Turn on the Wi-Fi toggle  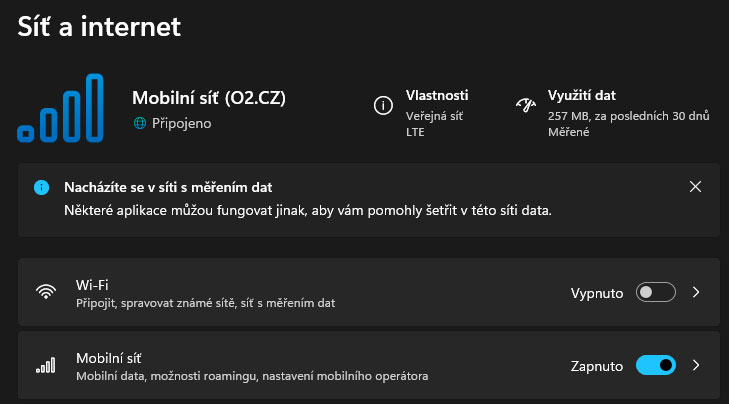(656, 292)
